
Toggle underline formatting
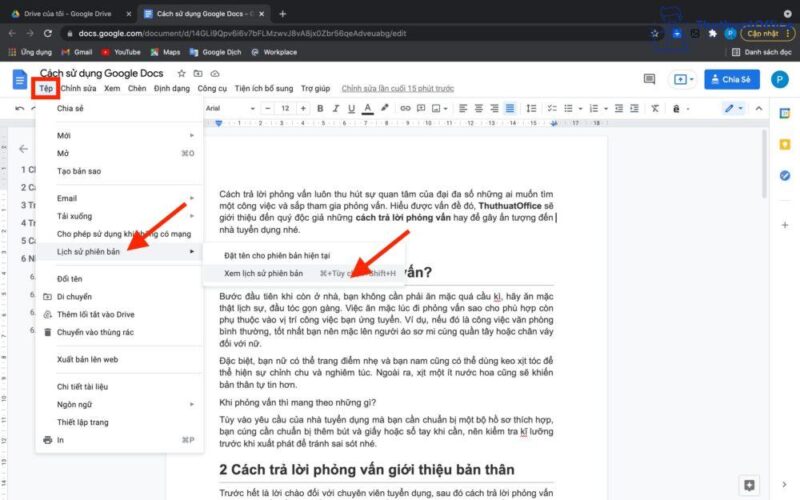tap(351, 108)
